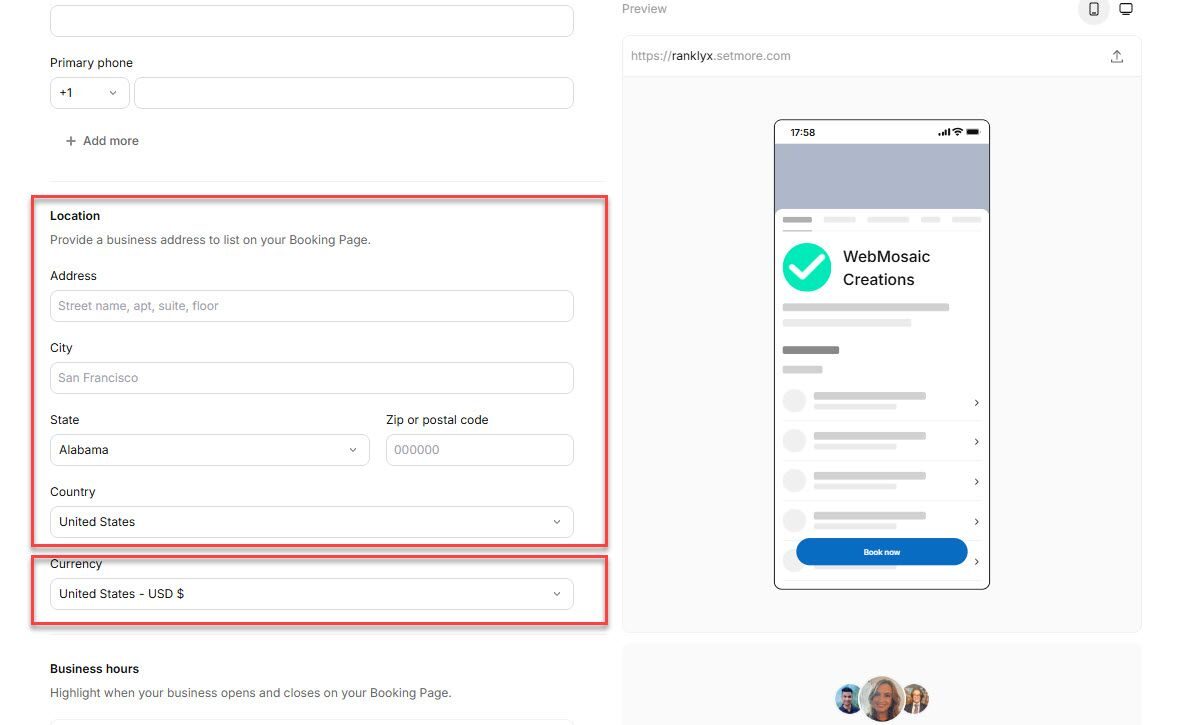Click into the Address input field
This screenshot has width=1178, height=725.
pyautogui.click(x=311, y=306)
